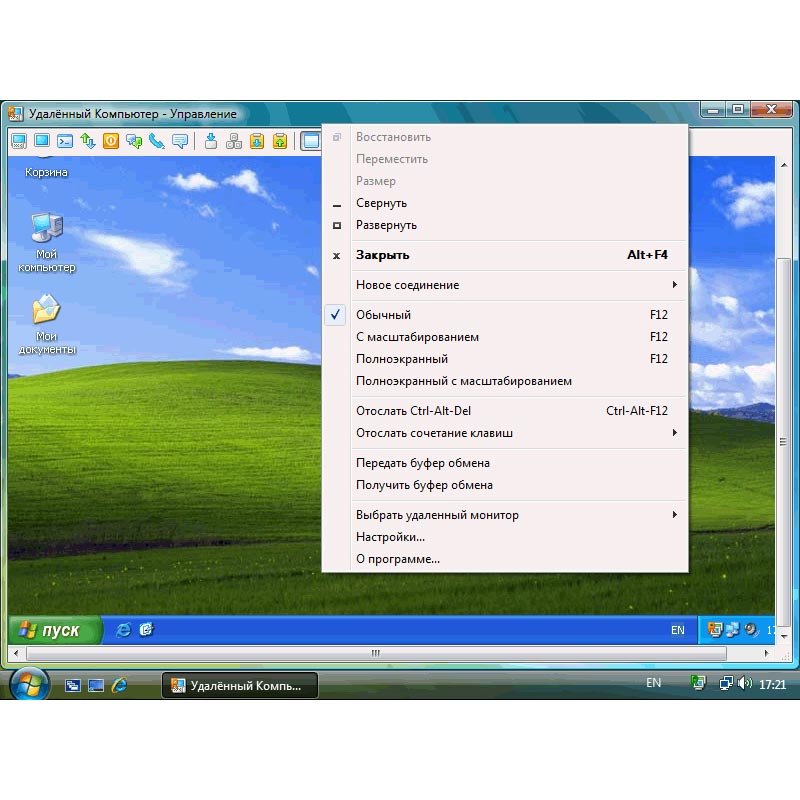Screen dimensions: 800x800
Task: Expand the Выбрать удаленный монитор submenu
Action: pyautogui.click(x=505, y=515)
